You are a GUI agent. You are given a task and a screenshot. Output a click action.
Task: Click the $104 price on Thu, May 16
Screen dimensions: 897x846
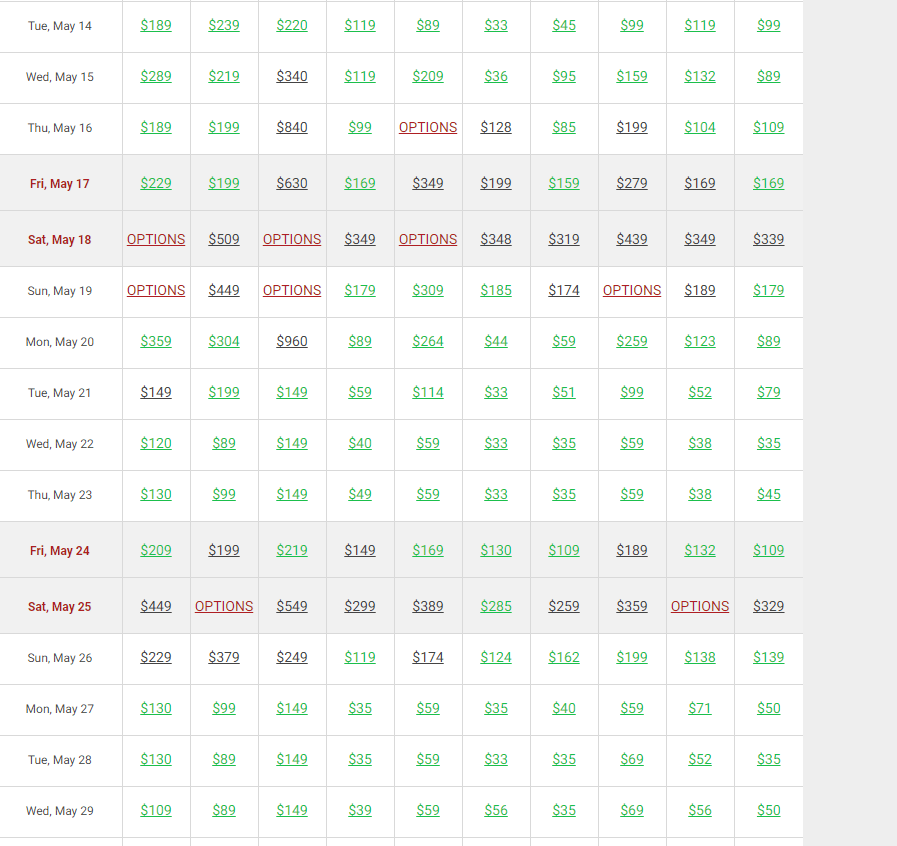700,127
